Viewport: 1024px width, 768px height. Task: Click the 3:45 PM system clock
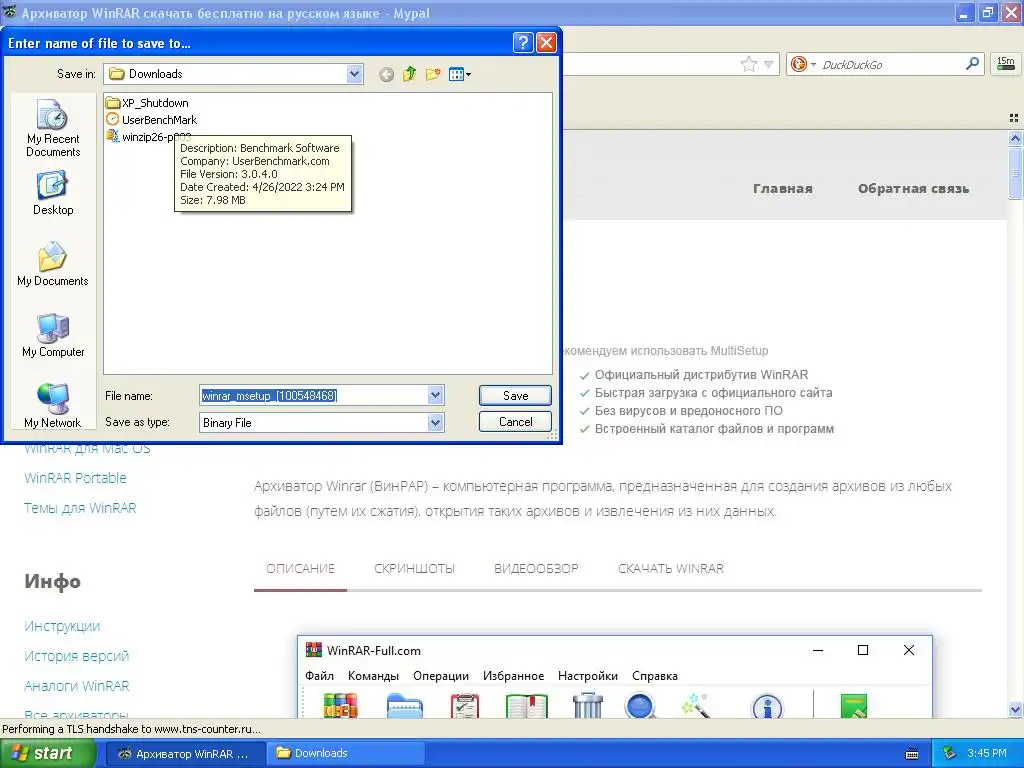coord(987,754)
